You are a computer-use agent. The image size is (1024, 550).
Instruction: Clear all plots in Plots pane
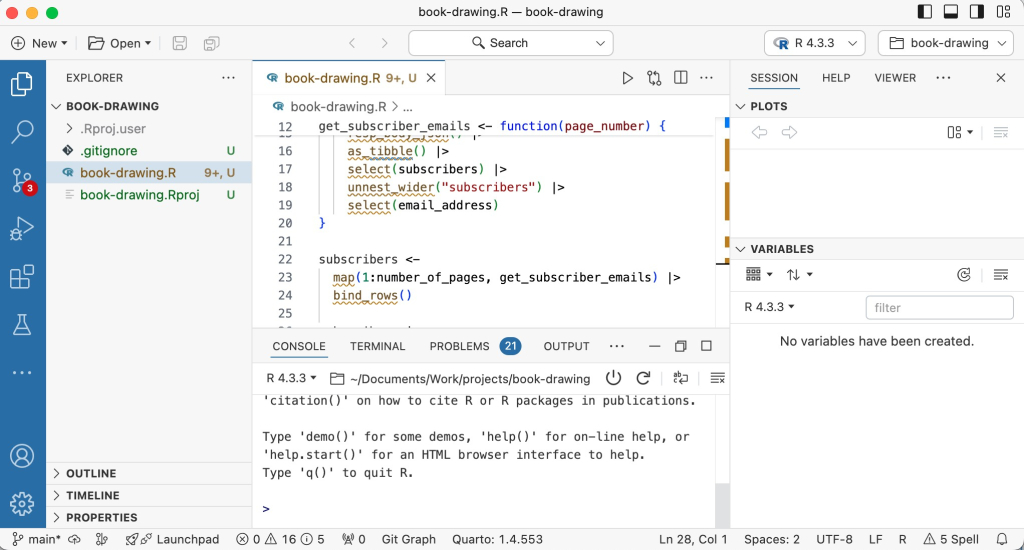pyautogui.click(x=1000, y=133)
